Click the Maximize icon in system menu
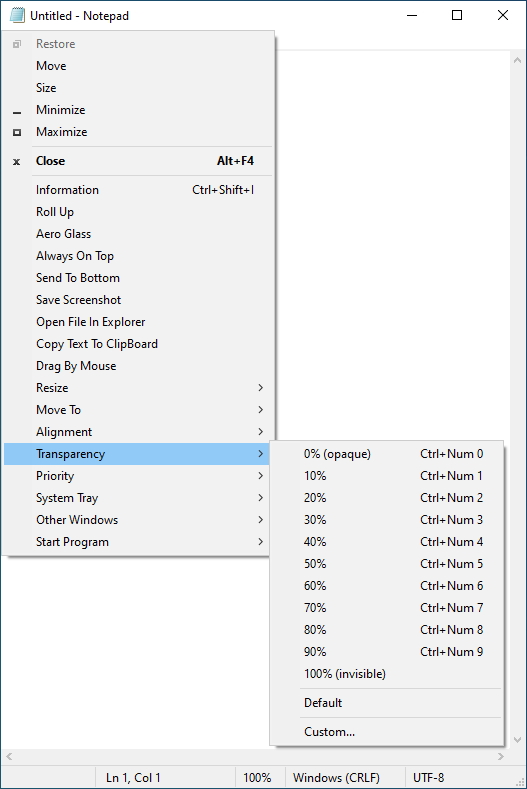This screenshot has width=527, height=789. [x=17, y=132]
